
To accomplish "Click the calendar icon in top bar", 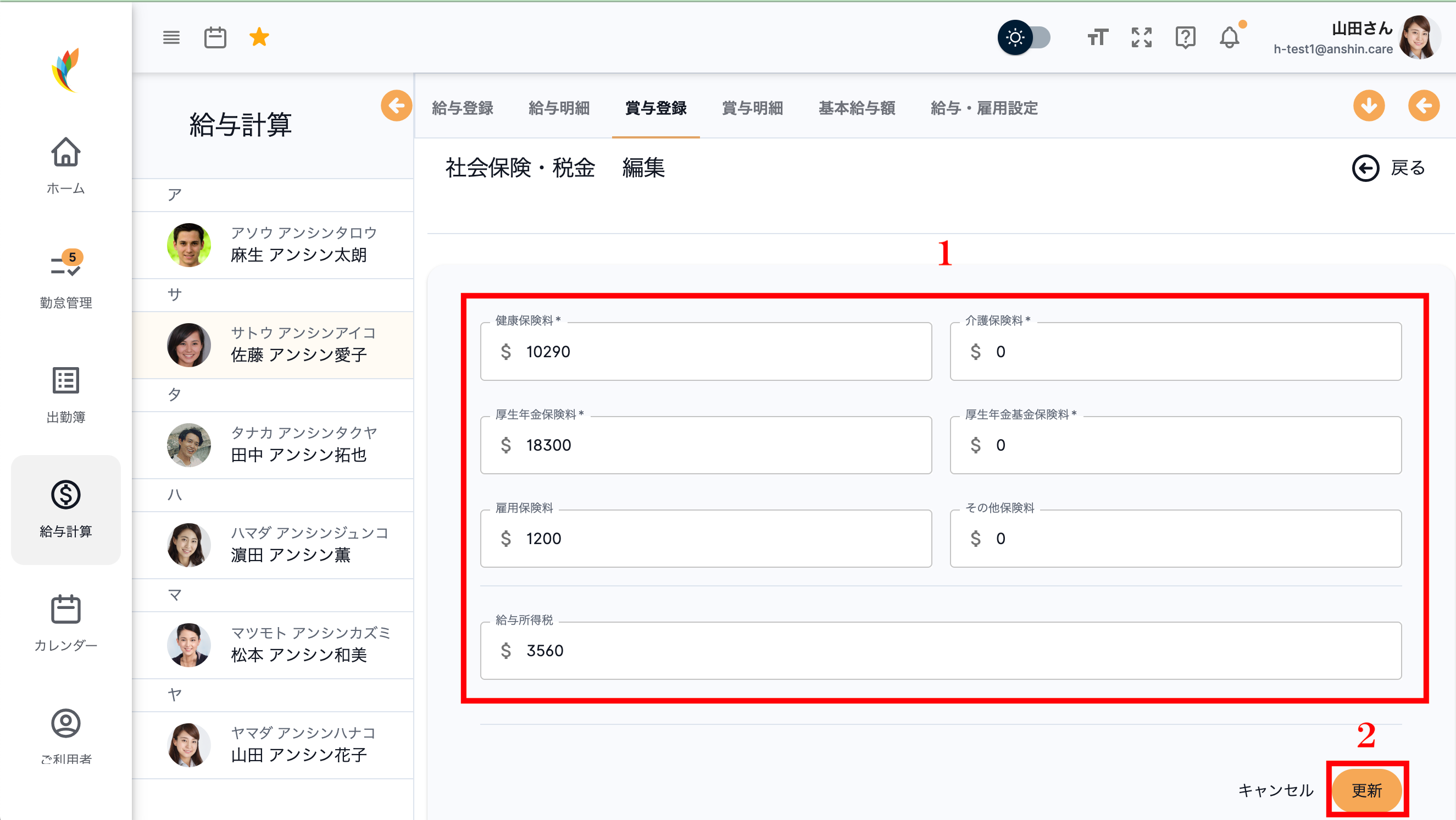I will pos(215,37).
